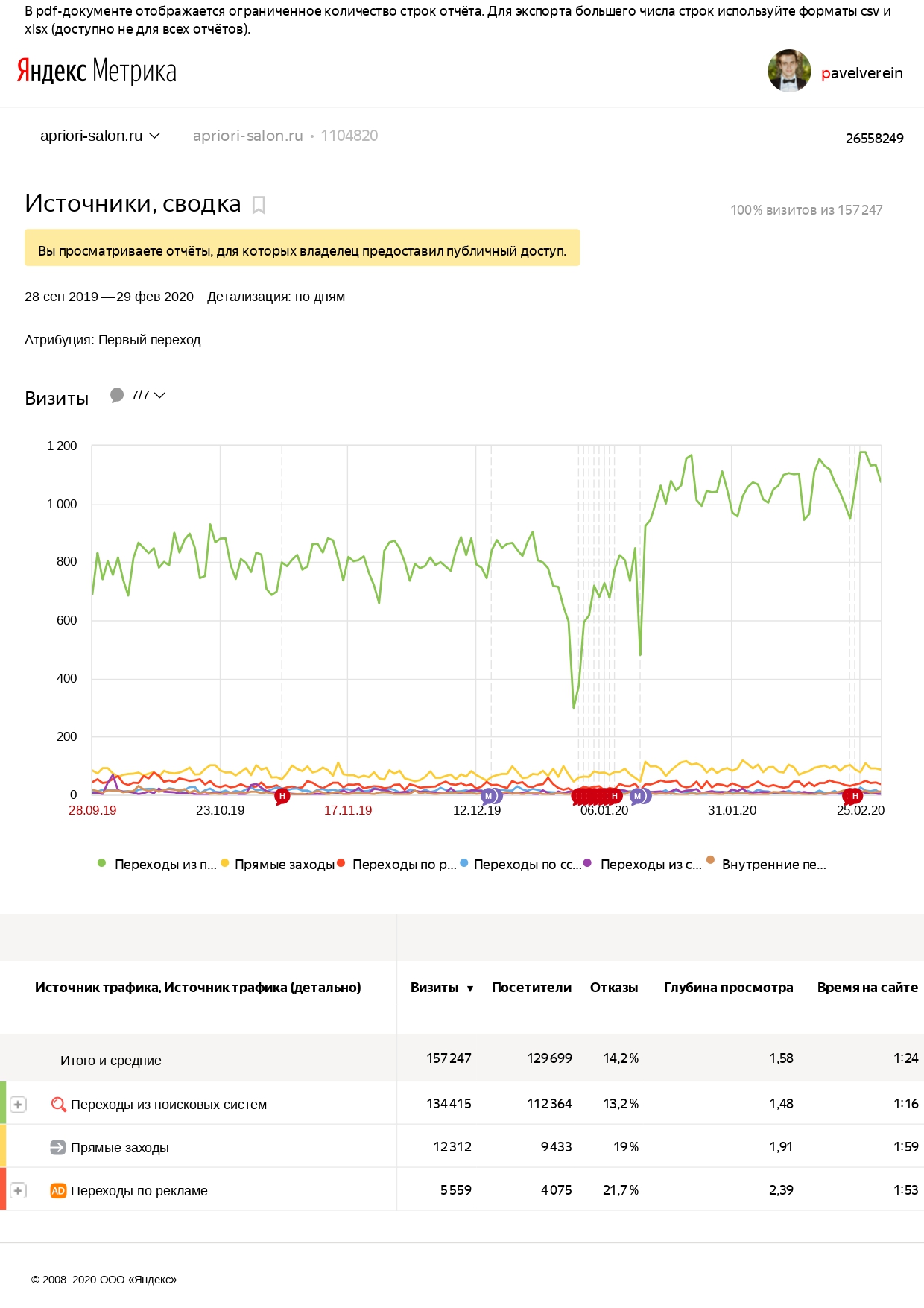Click the search engine traffic magnifier icon
924x1308 pixels.
[58, 1104]
